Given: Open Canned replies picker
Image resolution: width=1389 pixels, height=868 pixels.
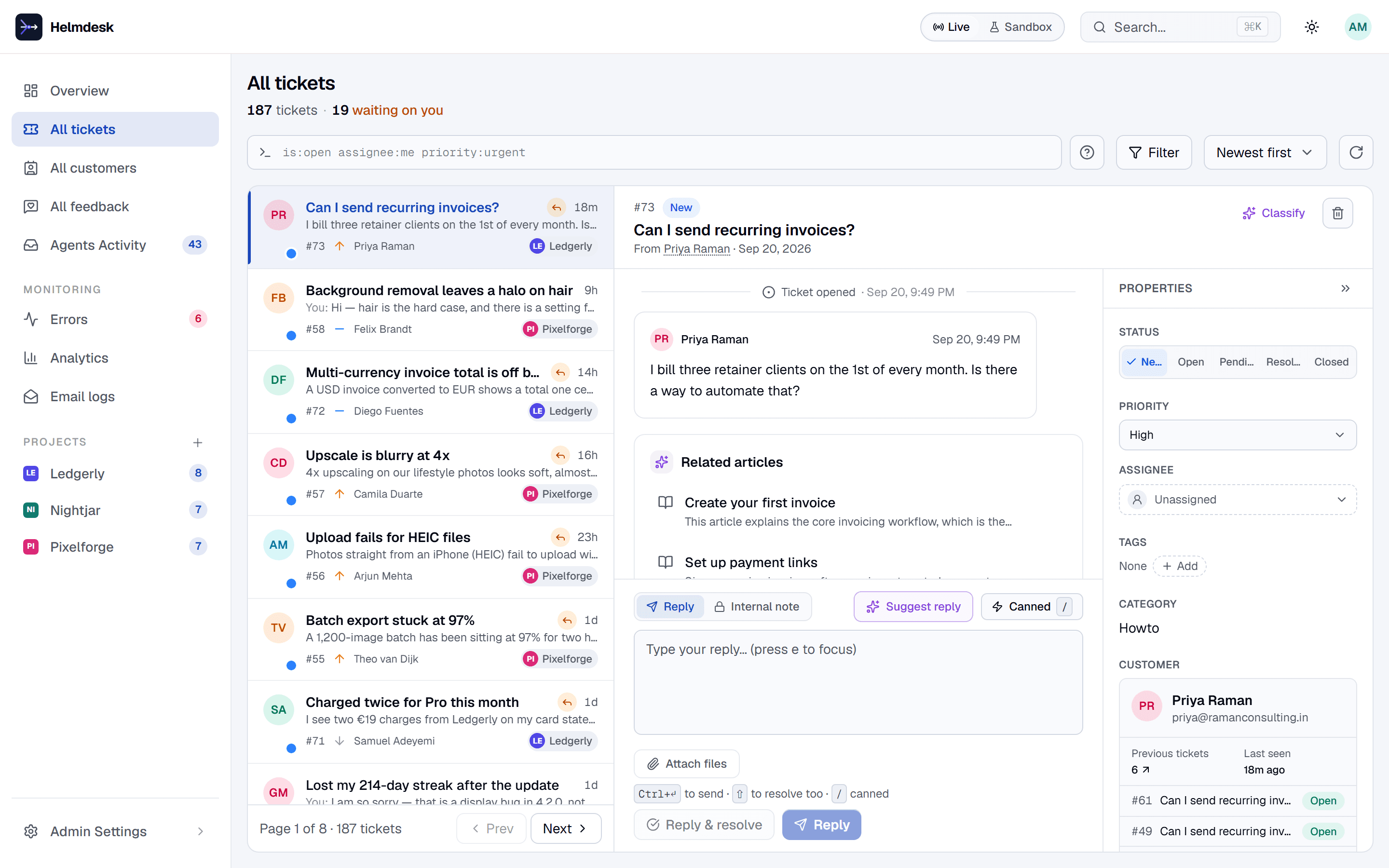Looking at the screenshot, I should coord(1032,606).
